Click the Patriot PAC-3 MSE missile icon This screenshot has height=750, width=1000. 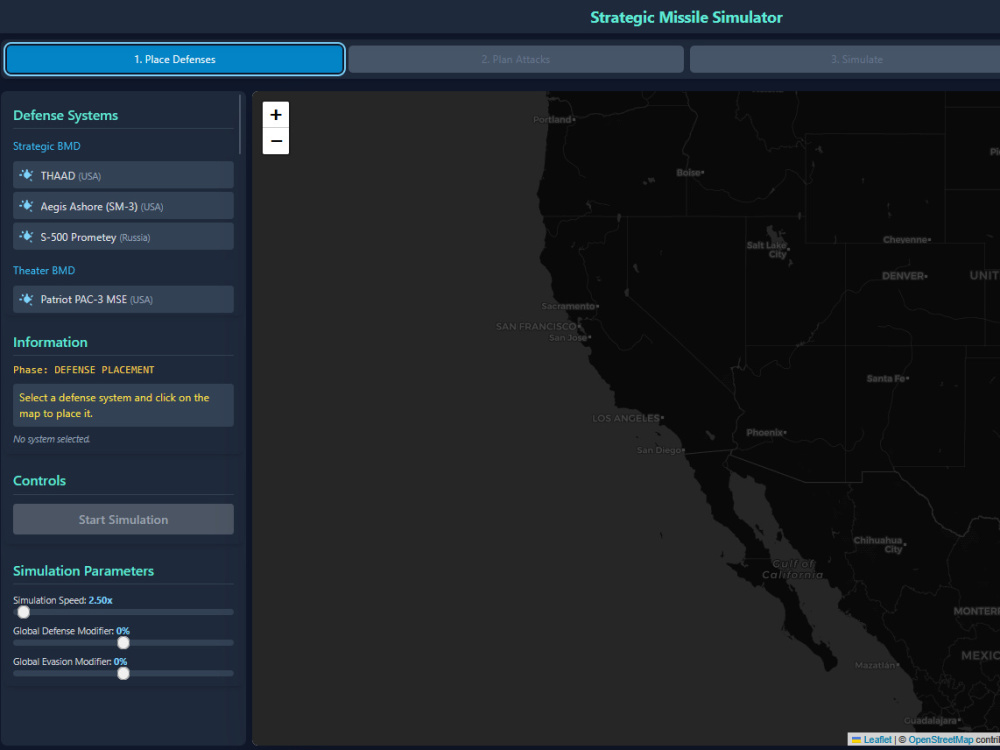[26, 298]
